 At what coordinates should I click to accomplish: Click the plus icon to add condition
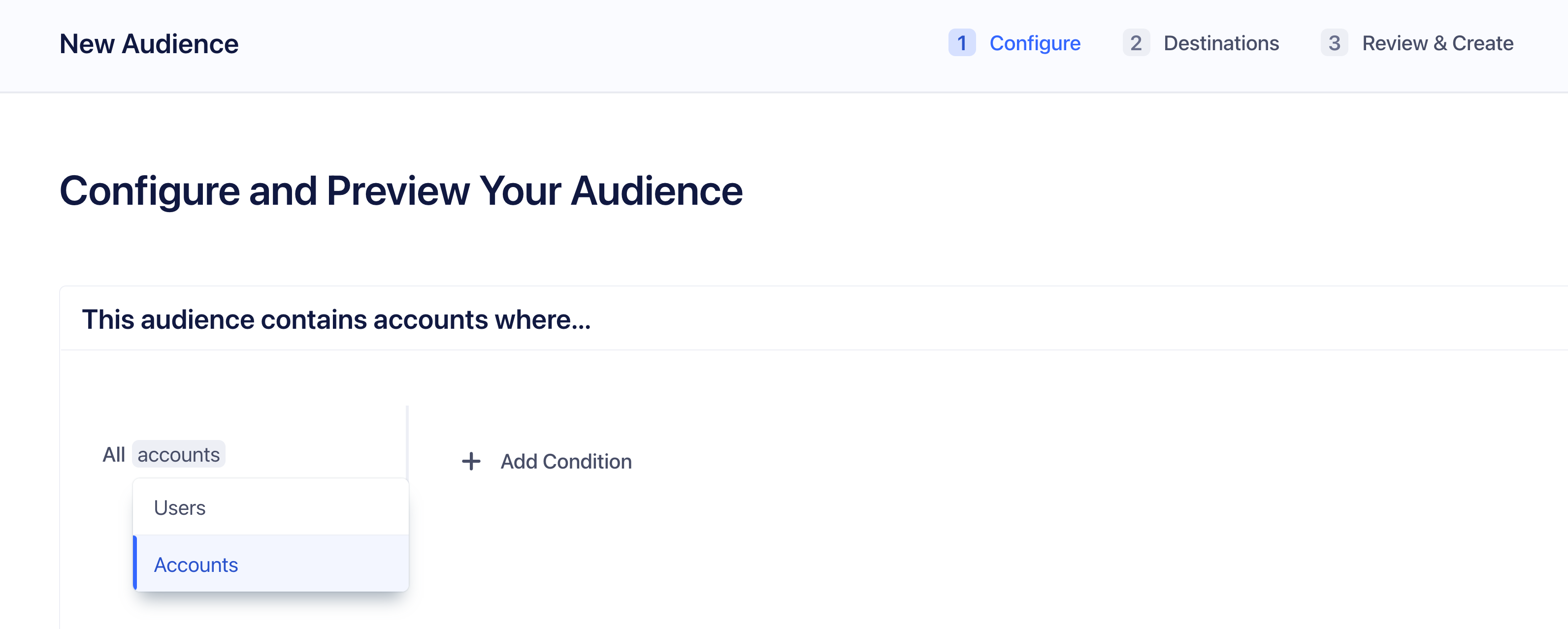pyautogui.click(x=471, y=461)
